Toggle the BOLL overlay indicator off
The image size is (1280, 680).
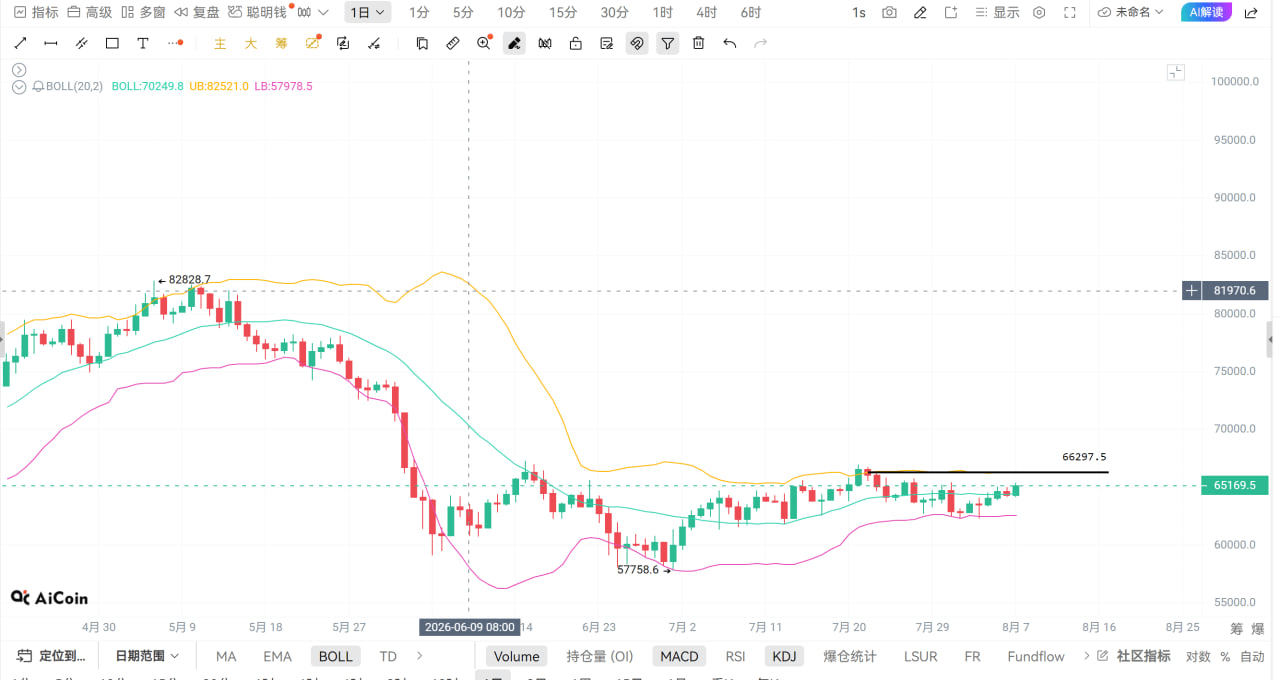pyautogui.click(x=335, y=656)
